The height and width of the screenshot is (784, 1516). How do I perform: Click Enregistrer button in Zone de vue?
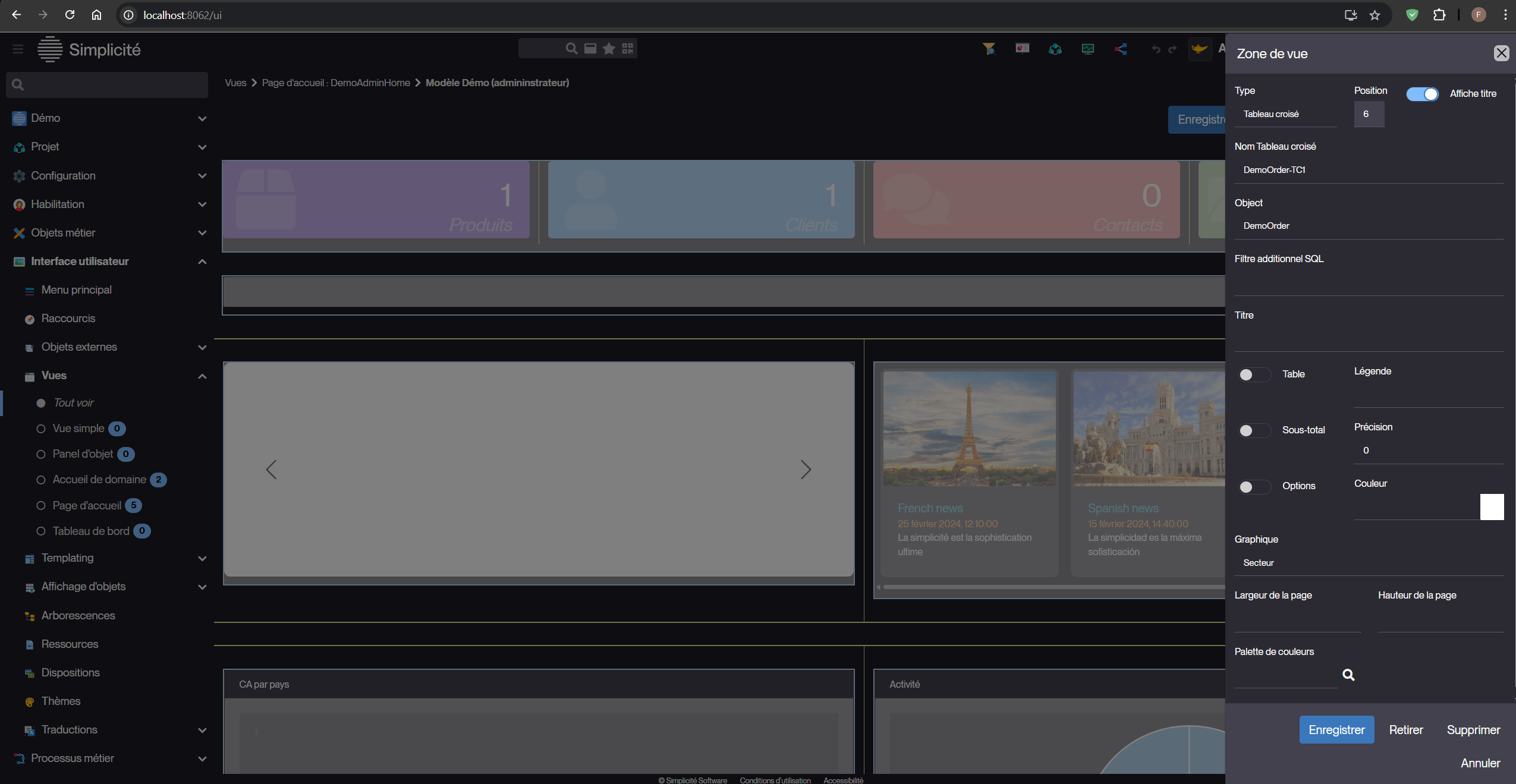[1336, 729]
